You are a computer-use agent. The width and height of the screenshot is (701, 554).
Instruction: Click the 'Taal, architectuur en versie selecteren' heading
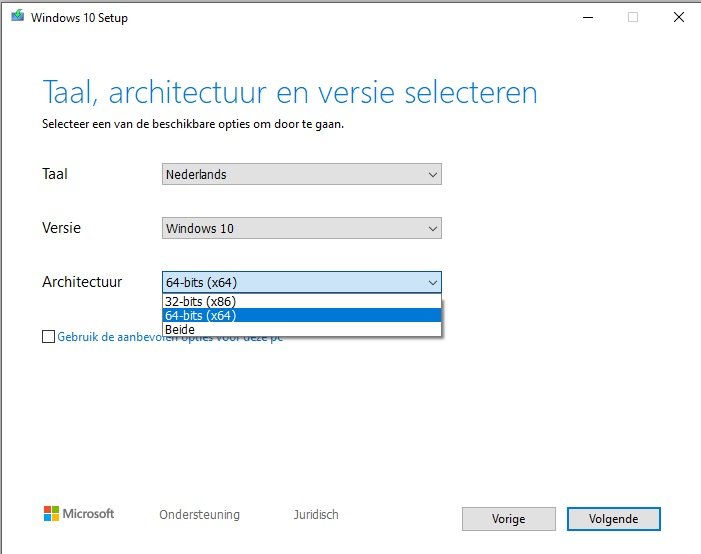tap(290, 93)
